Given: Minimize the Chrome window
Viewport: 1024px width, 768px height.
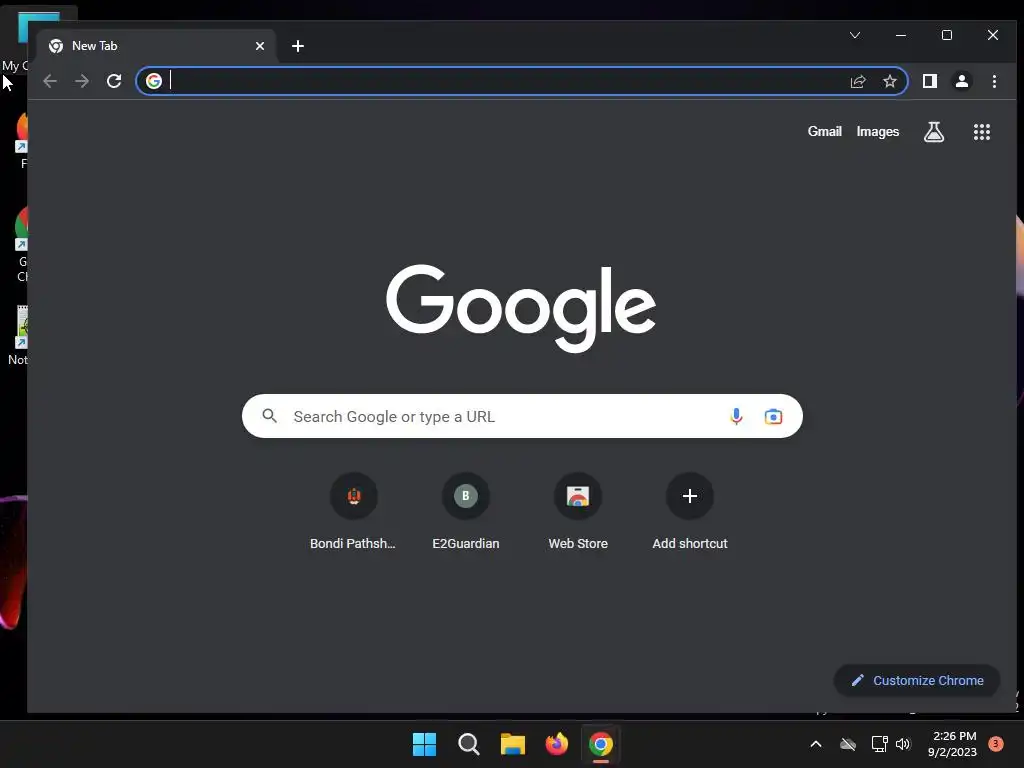Looking at the screenshot, I should [x=901, y=35].
